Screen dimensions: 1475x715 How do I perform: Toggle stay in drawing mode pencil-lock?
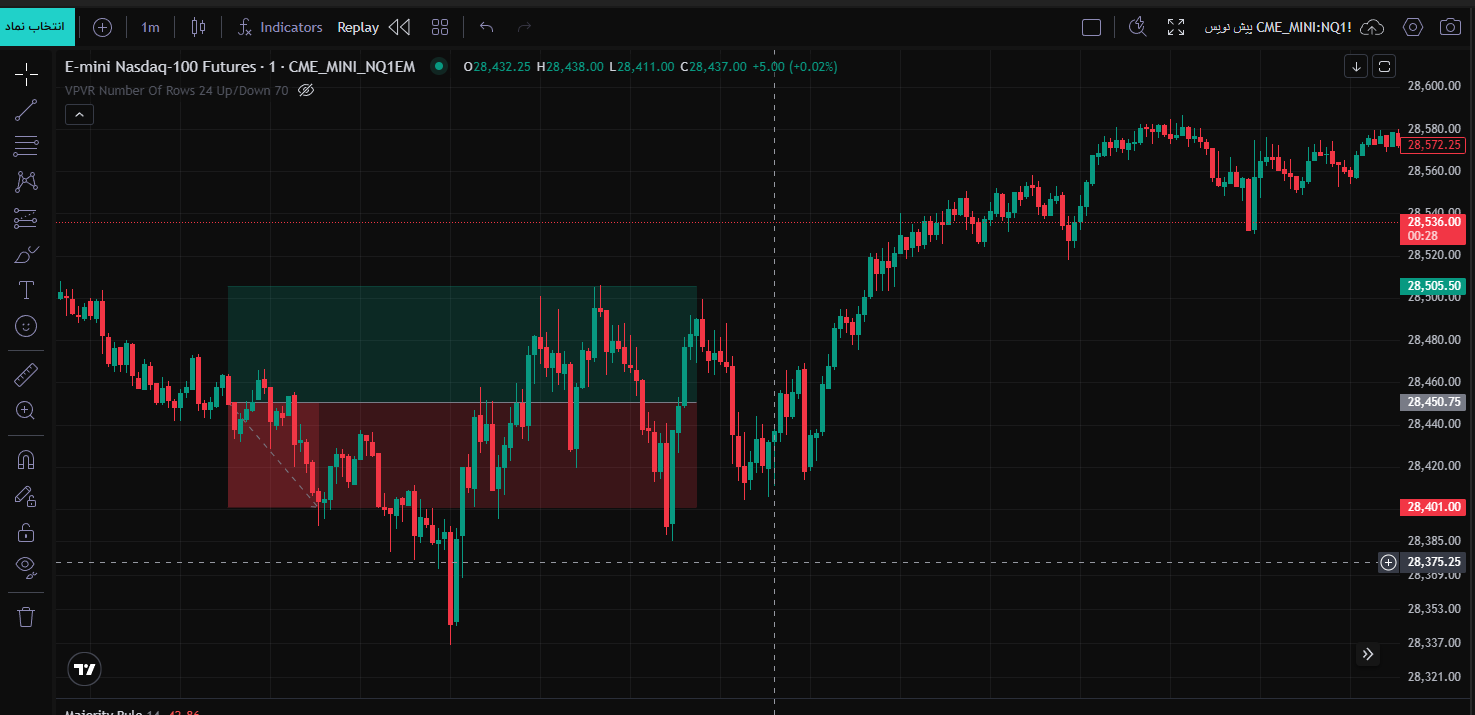click(27, 496)
